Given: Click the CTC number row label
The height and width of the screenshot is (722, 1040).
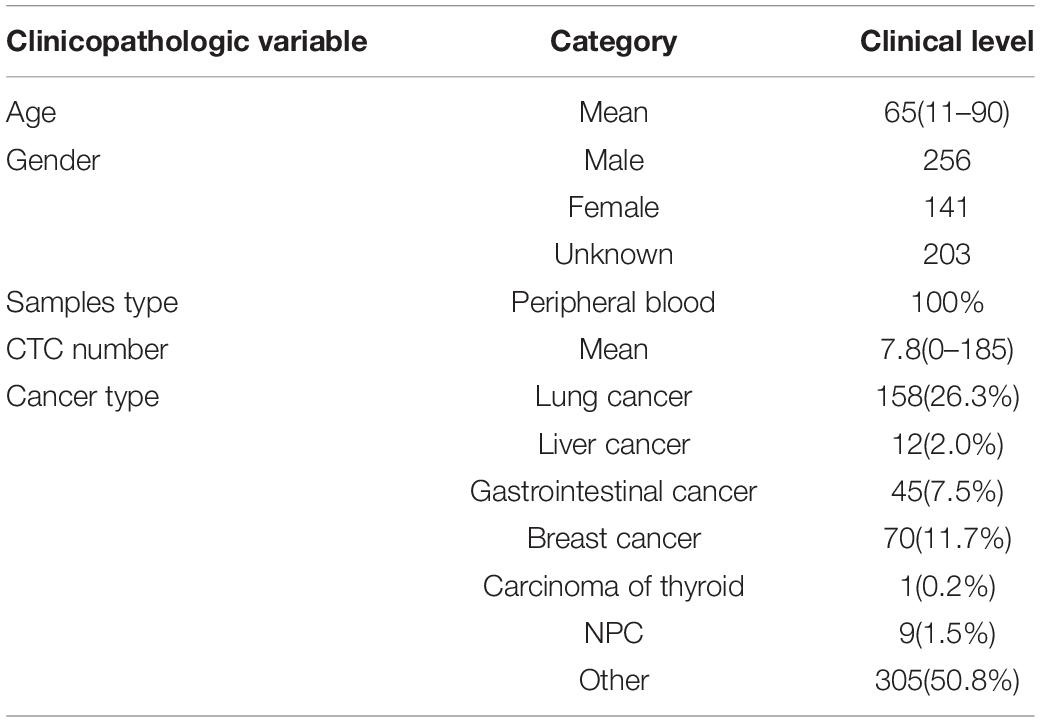Looking at the screenshot, I should 87,349.
